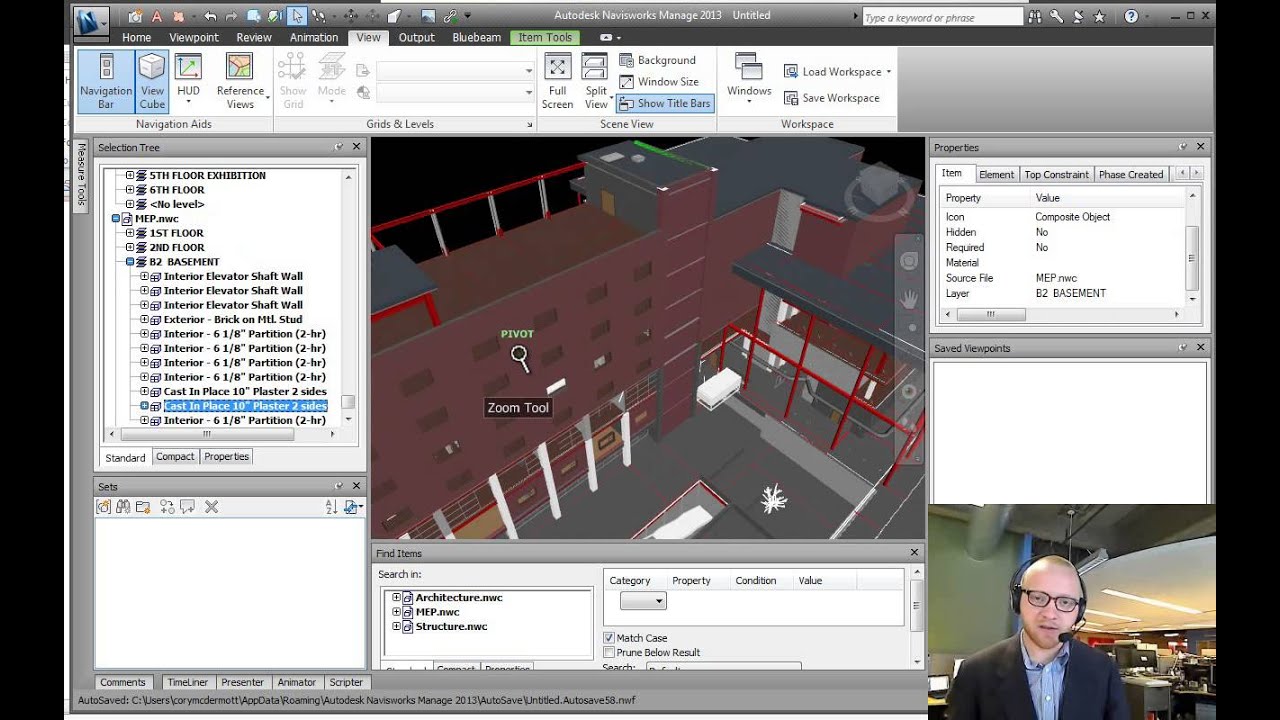Expand Architecture.nwc in Find Items
The width and height of the screenshot is (1280, 720).
pyautogui.click(x=396, y=597)
